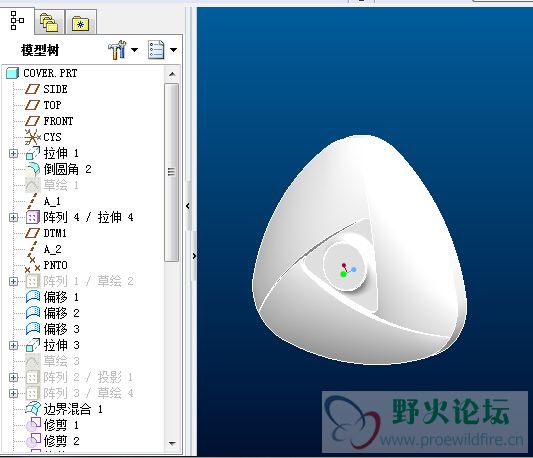Click the 倒圆角 2 round feature icon
Image resolution: width=533 pixels, height=458 pixels.
click(x=33, y=169)
